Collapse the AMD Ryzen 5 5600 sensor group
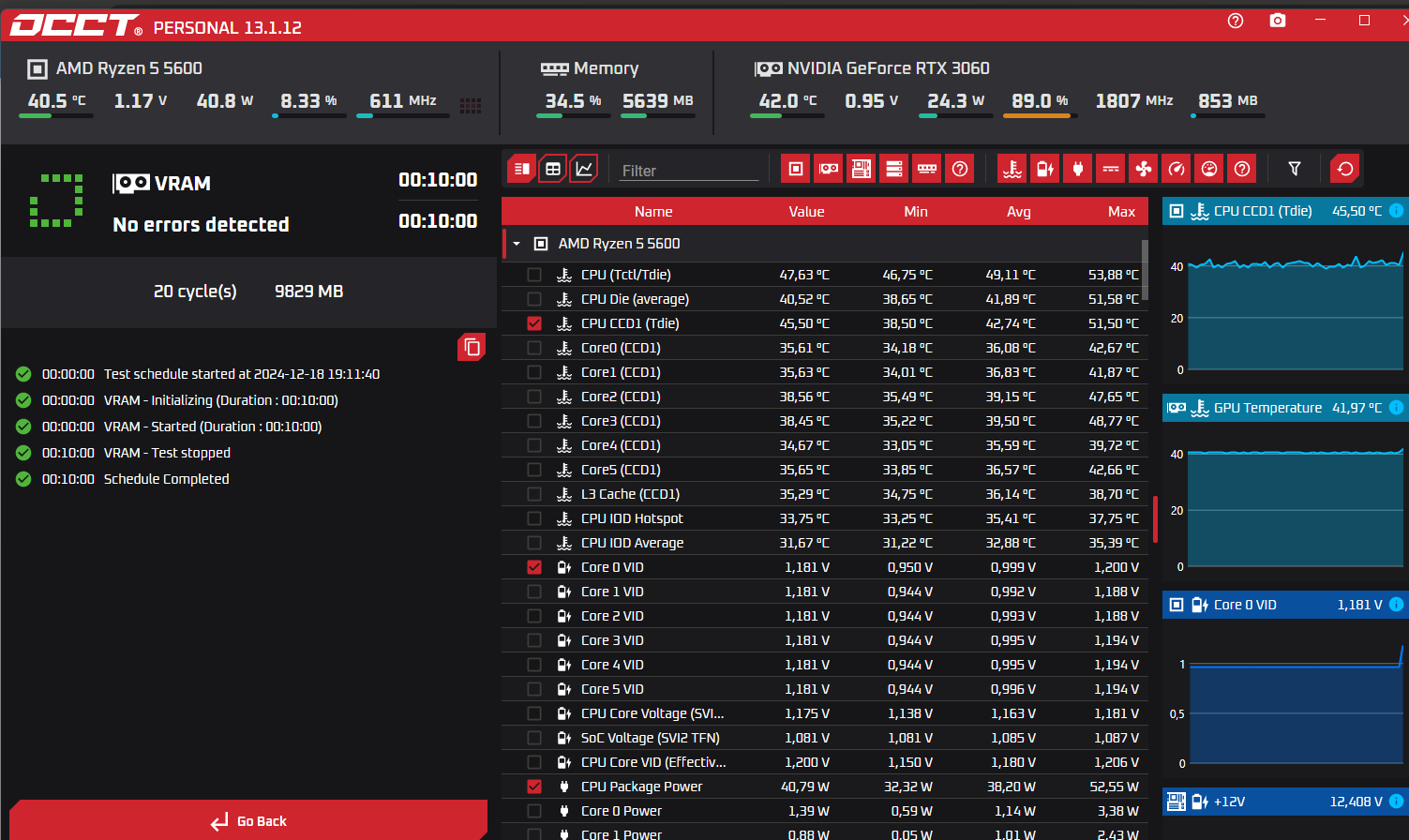Viewport: 1409px width, 840px height. click(x=517, y=244)
